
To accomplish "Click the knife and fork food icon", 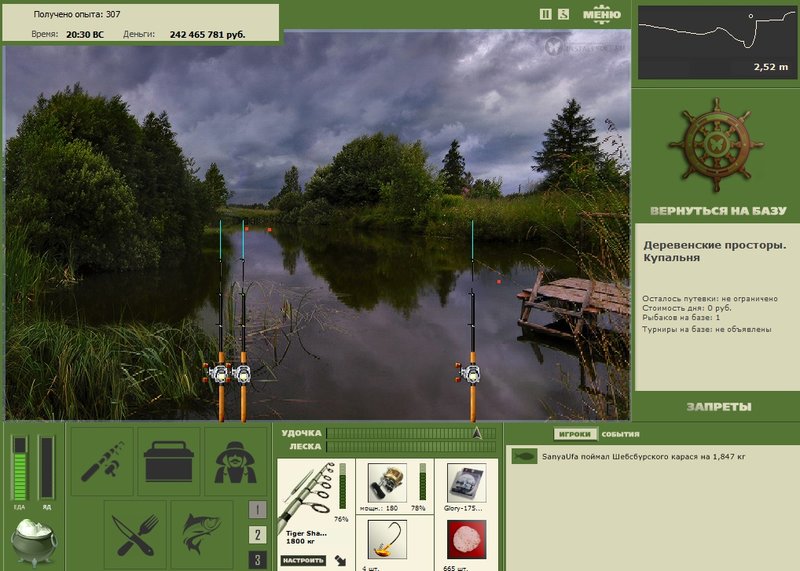I will (135, 535).
